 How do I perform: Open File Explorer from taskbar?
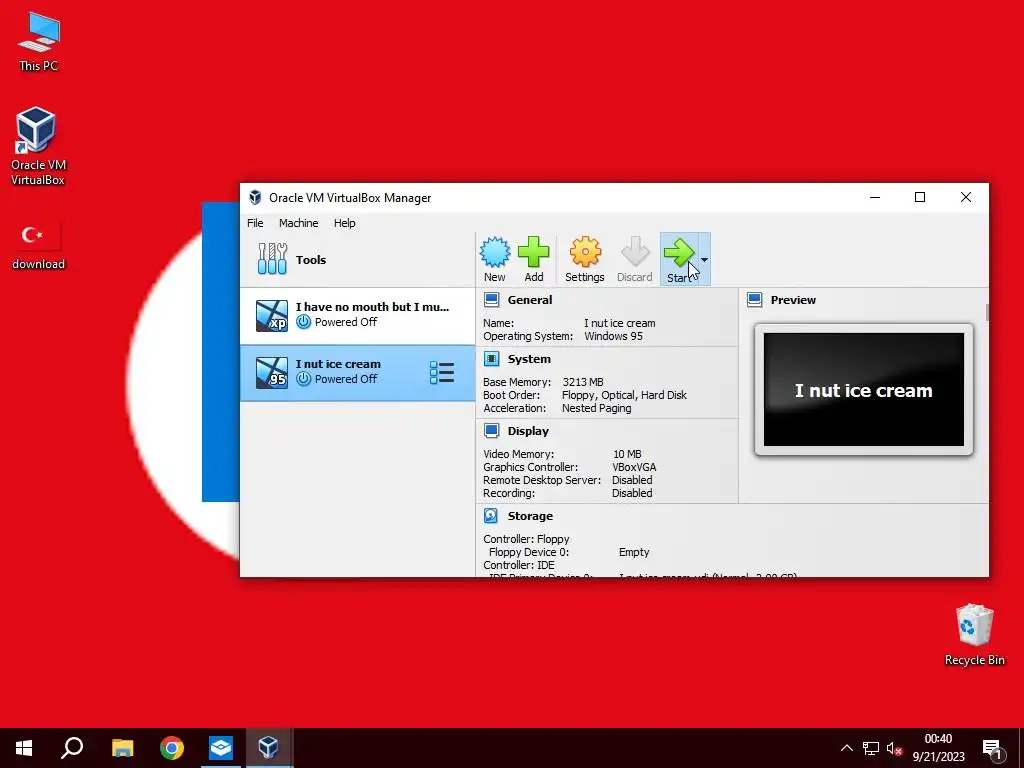pos(122,748)
